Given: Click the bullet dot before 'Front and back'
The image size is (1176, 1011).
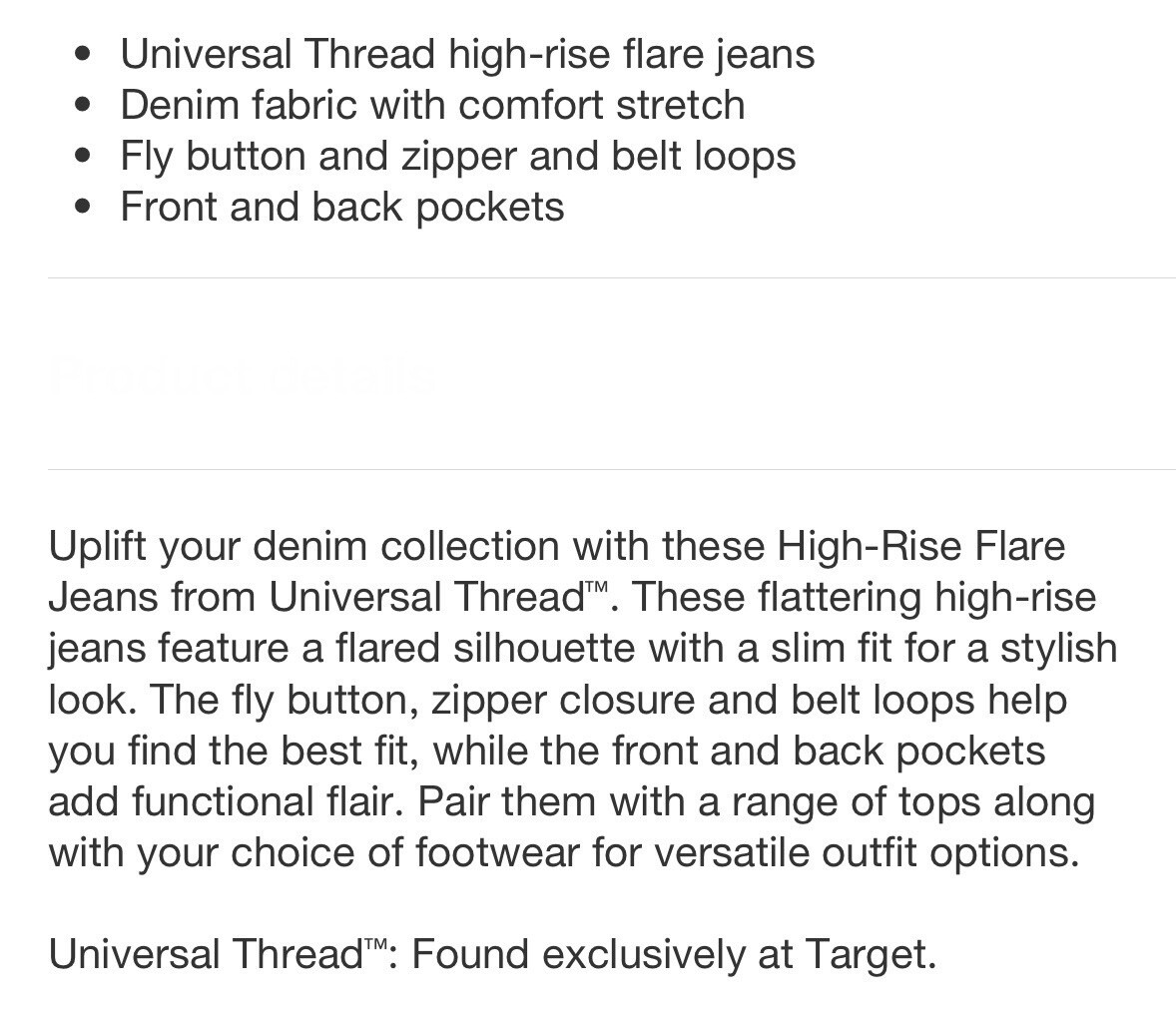Looking at the screenshot, I should [x=83, y=208].
